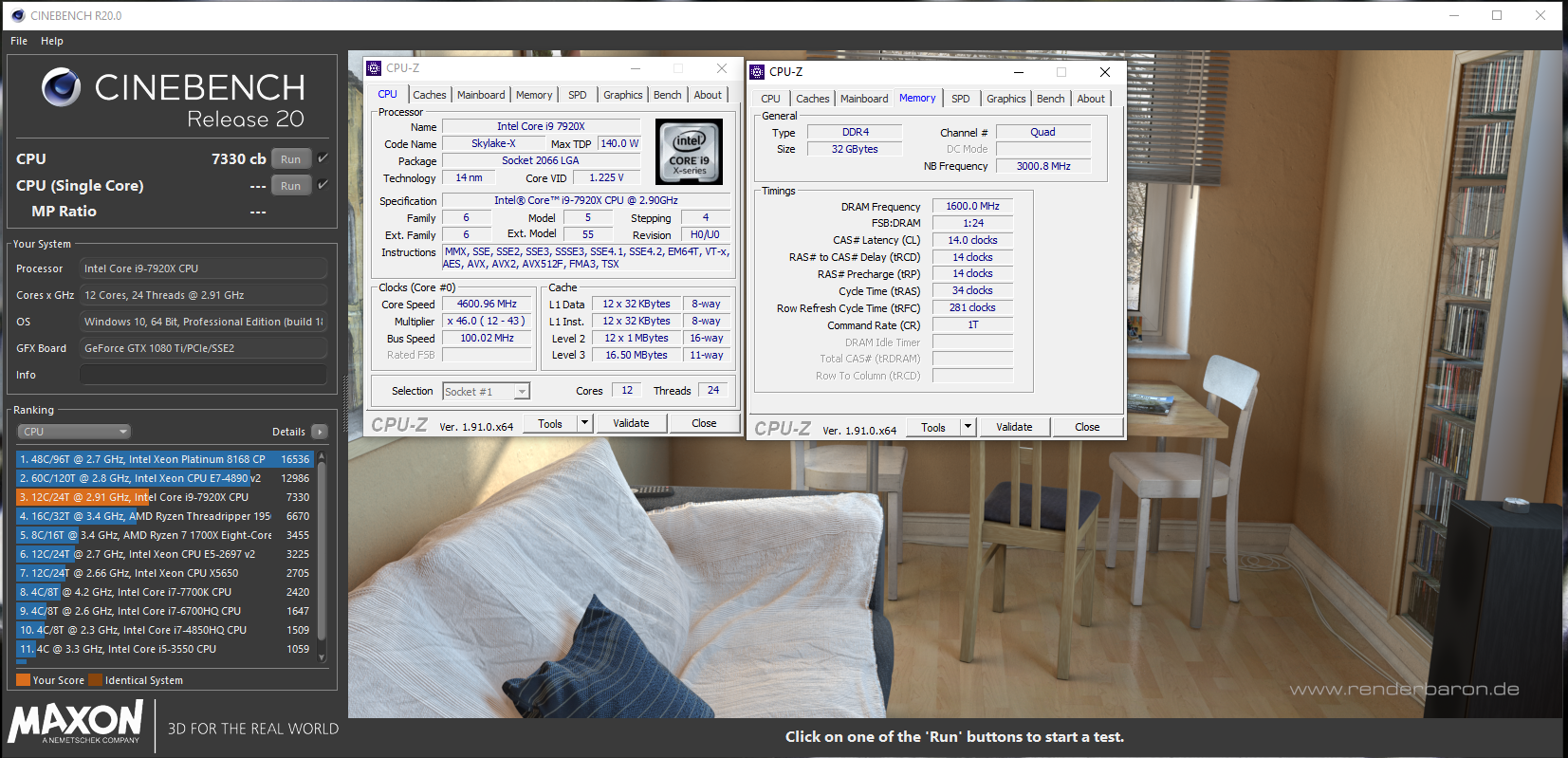
Task: Click the Cinebench sphere logo in header
Action: click(x=61, y=87)
